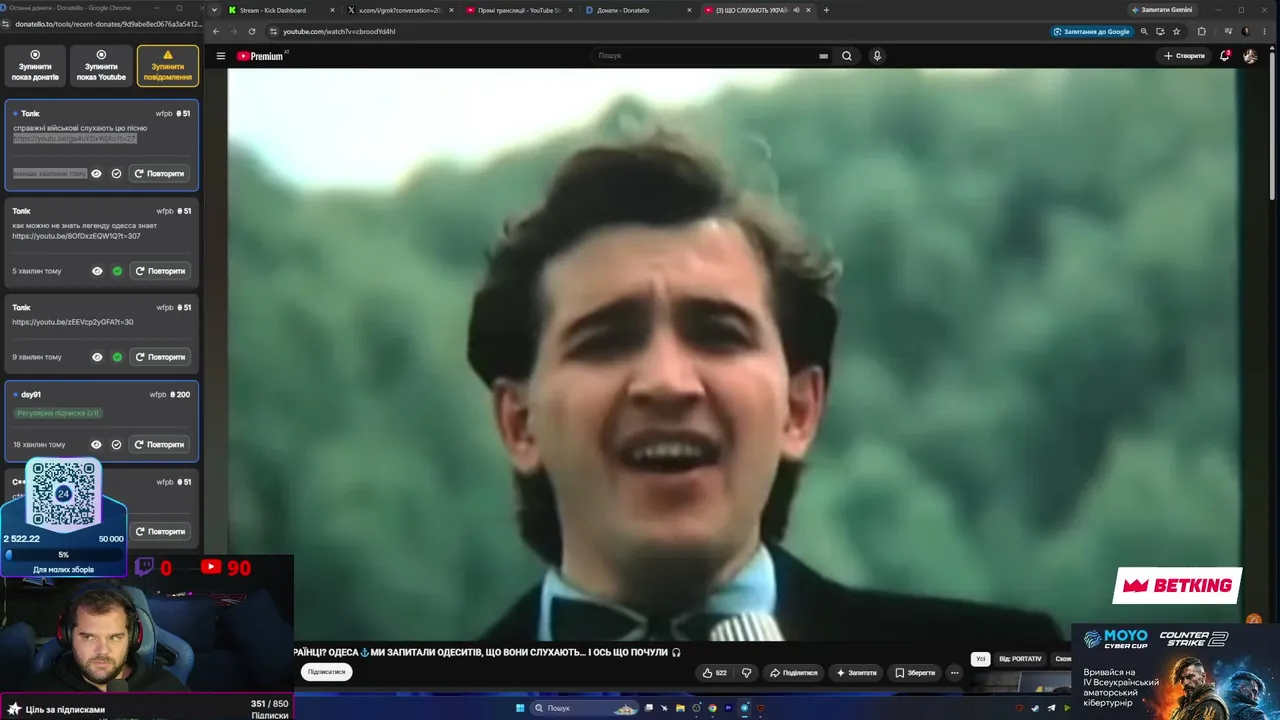Screen dimensions: 1280x720
Task: Go back in browser history
Action: point(216,31)
